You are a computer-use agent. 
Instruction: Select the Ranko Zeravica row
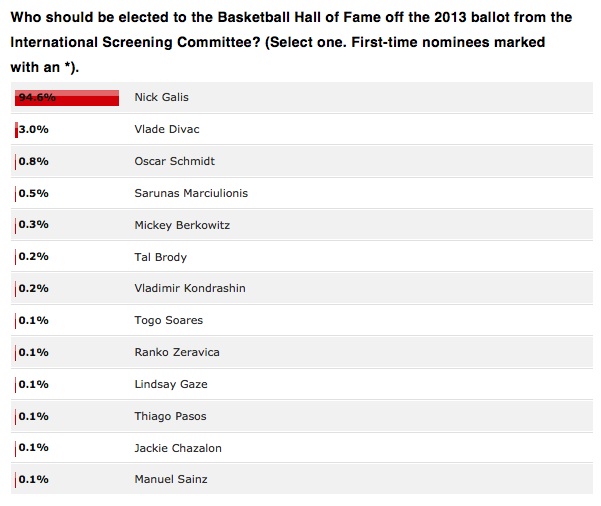coord(302,352)
